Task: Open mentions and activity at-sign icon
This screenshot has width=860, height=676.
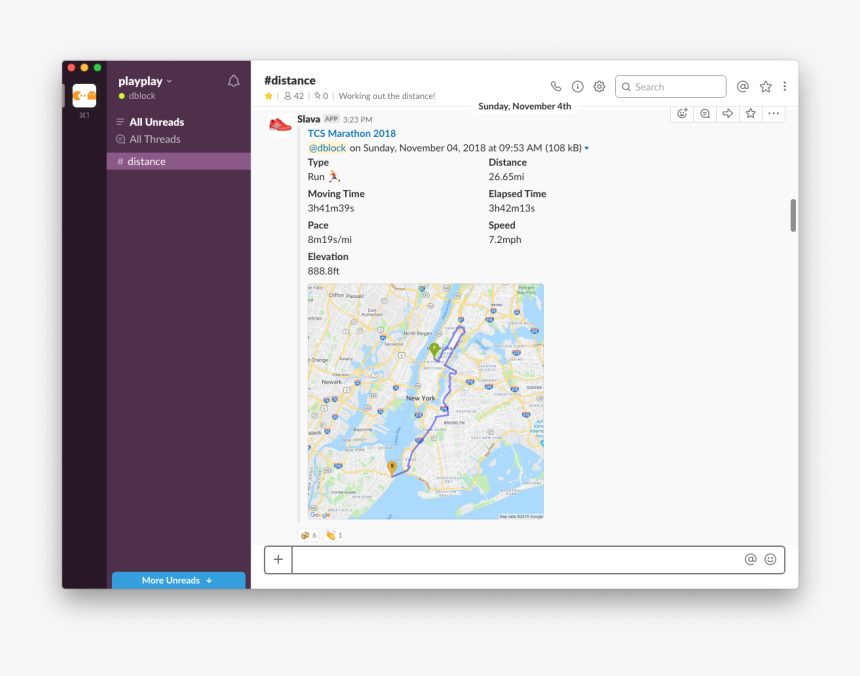Action: click(743, 87)
